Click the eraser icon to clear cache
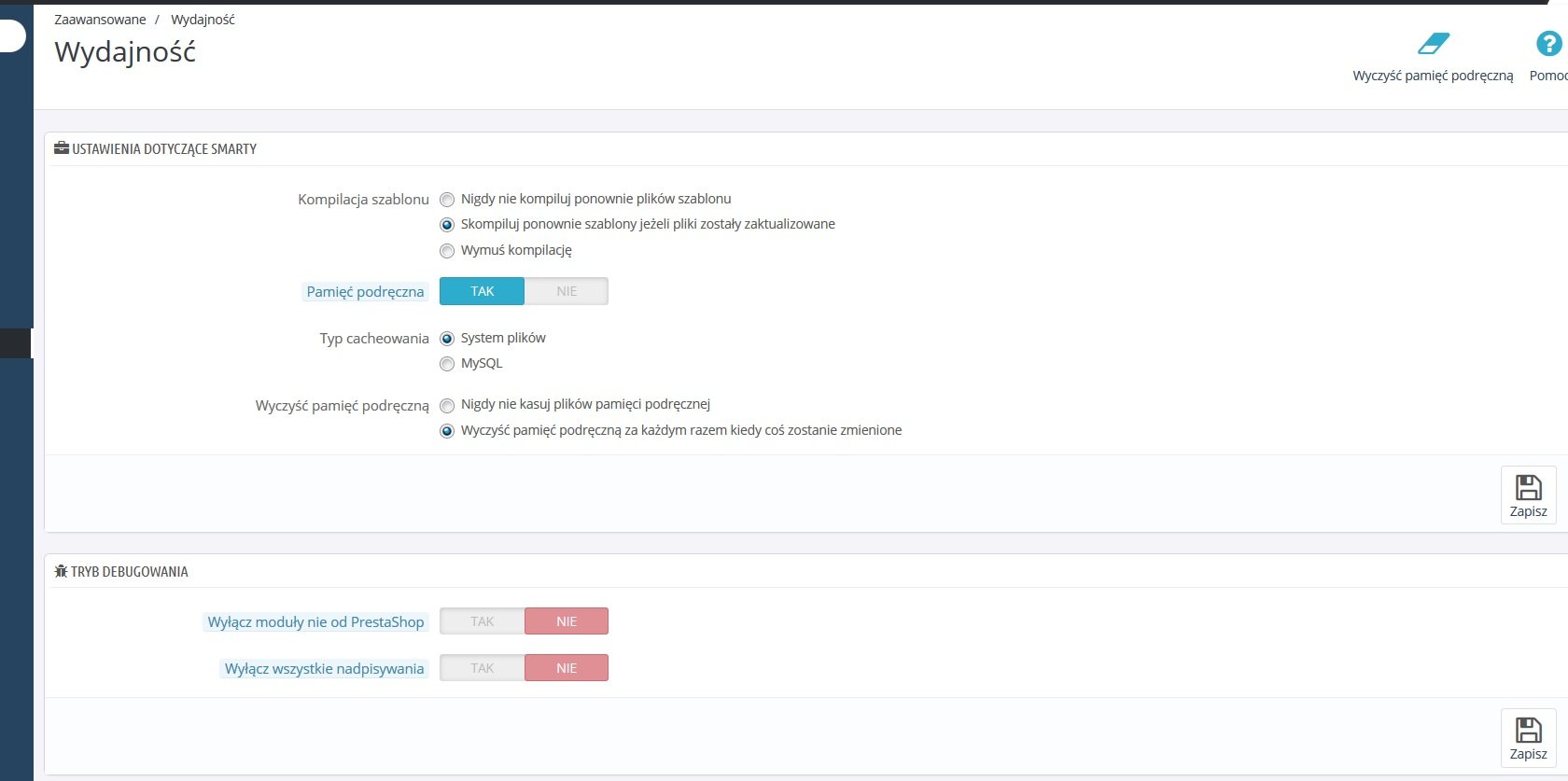The height and width of the screenshot is (781, 1568). (x=1433, y=44)
